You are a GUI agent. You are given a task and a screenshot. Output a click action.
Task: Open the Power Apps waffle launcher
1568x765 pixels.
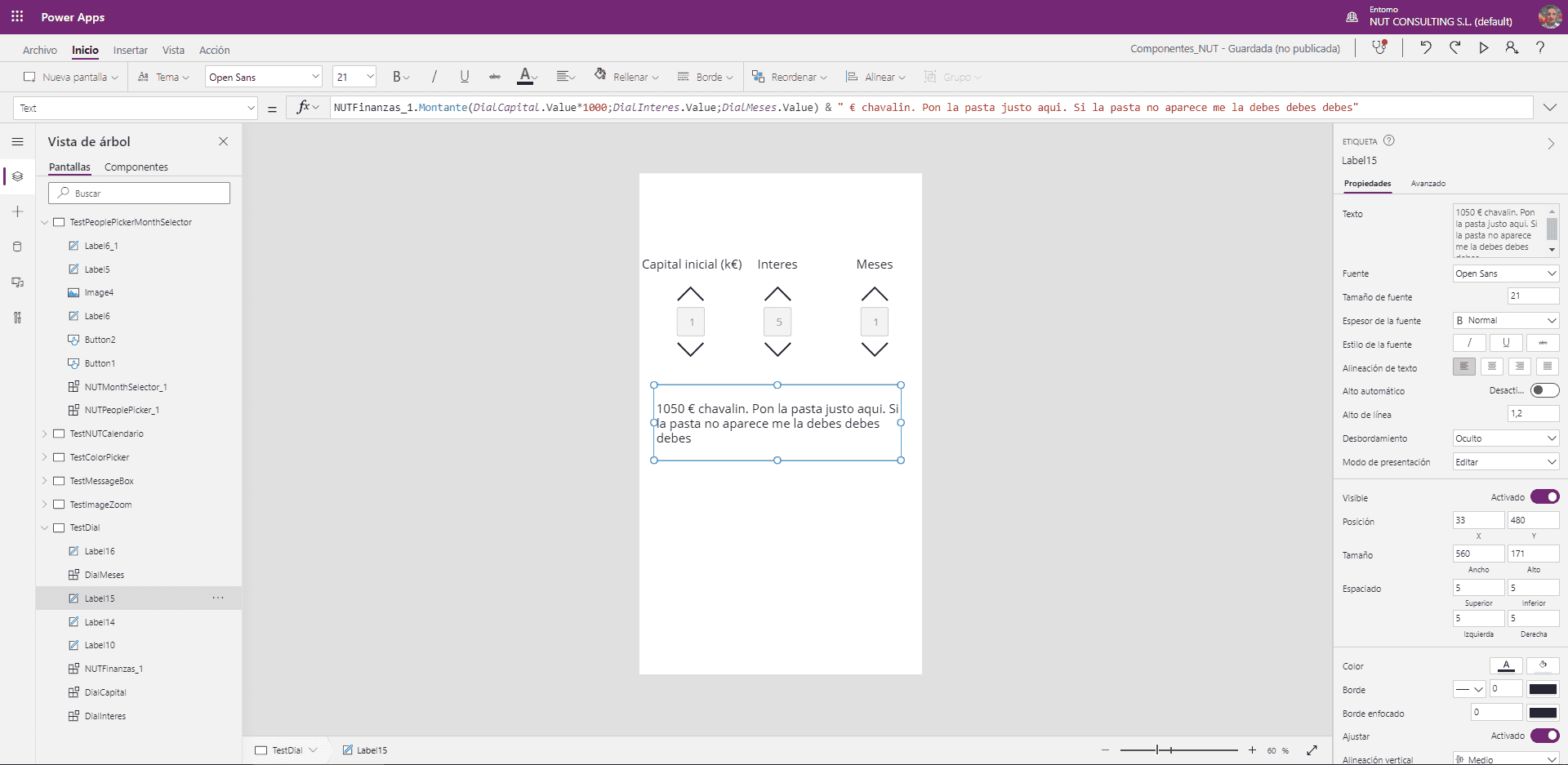point(17,16)
